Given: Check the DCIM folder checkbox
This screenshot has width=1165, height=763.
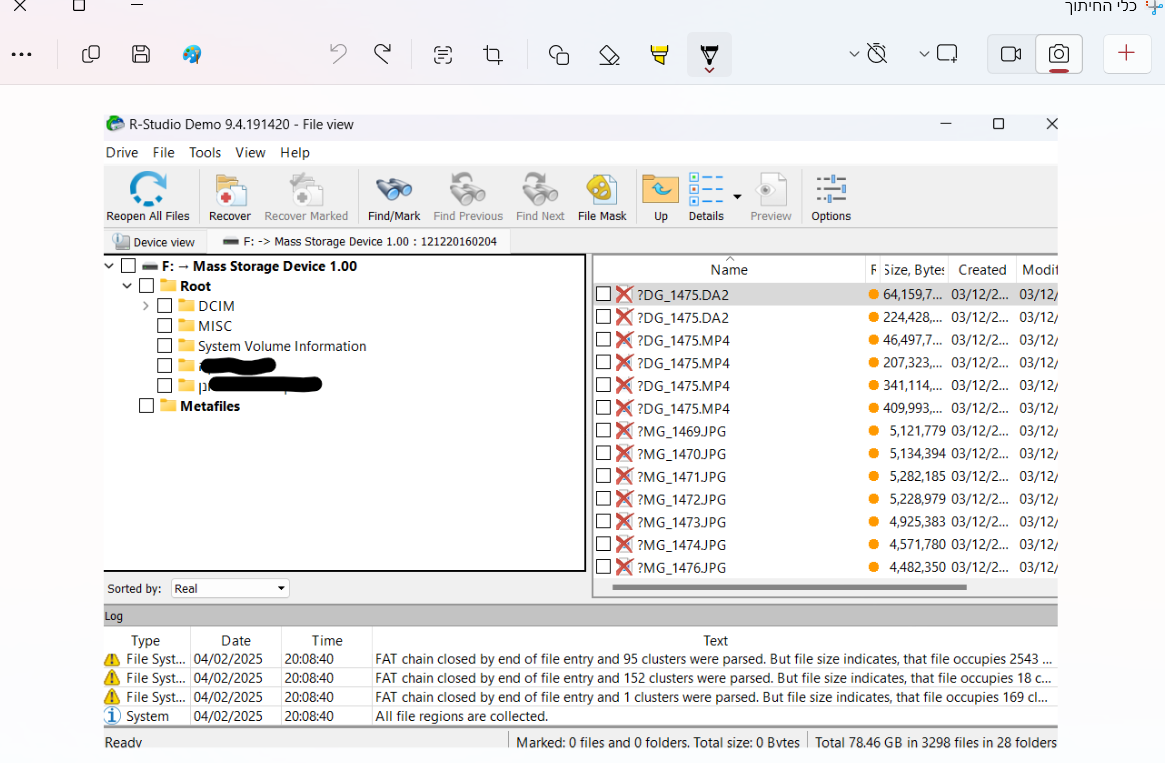Looking at the screenshot, I should [x=165, y=306].
